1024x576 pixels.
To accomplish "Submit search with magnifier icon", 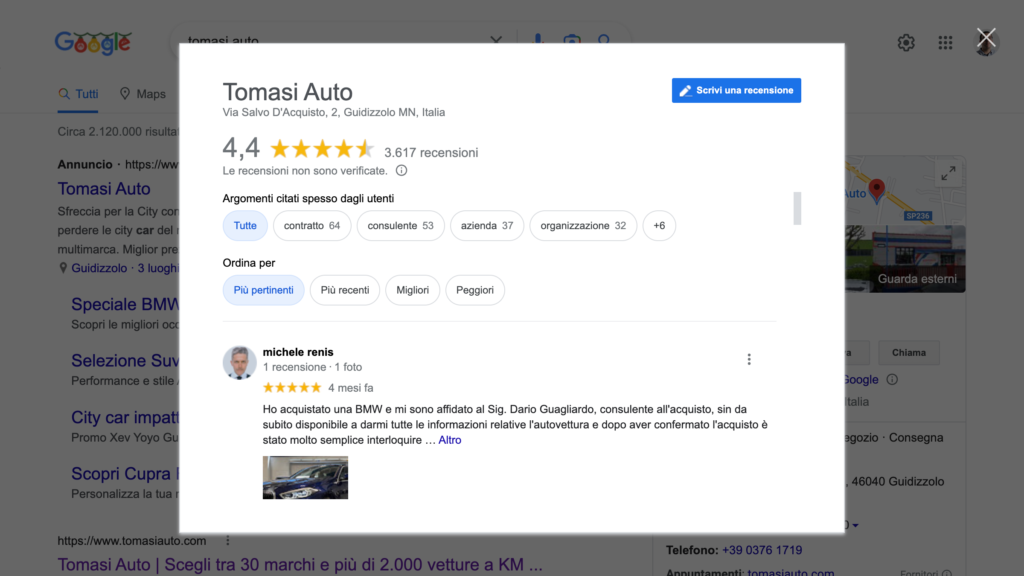I will pyautogui.click(x=604, y=40).
